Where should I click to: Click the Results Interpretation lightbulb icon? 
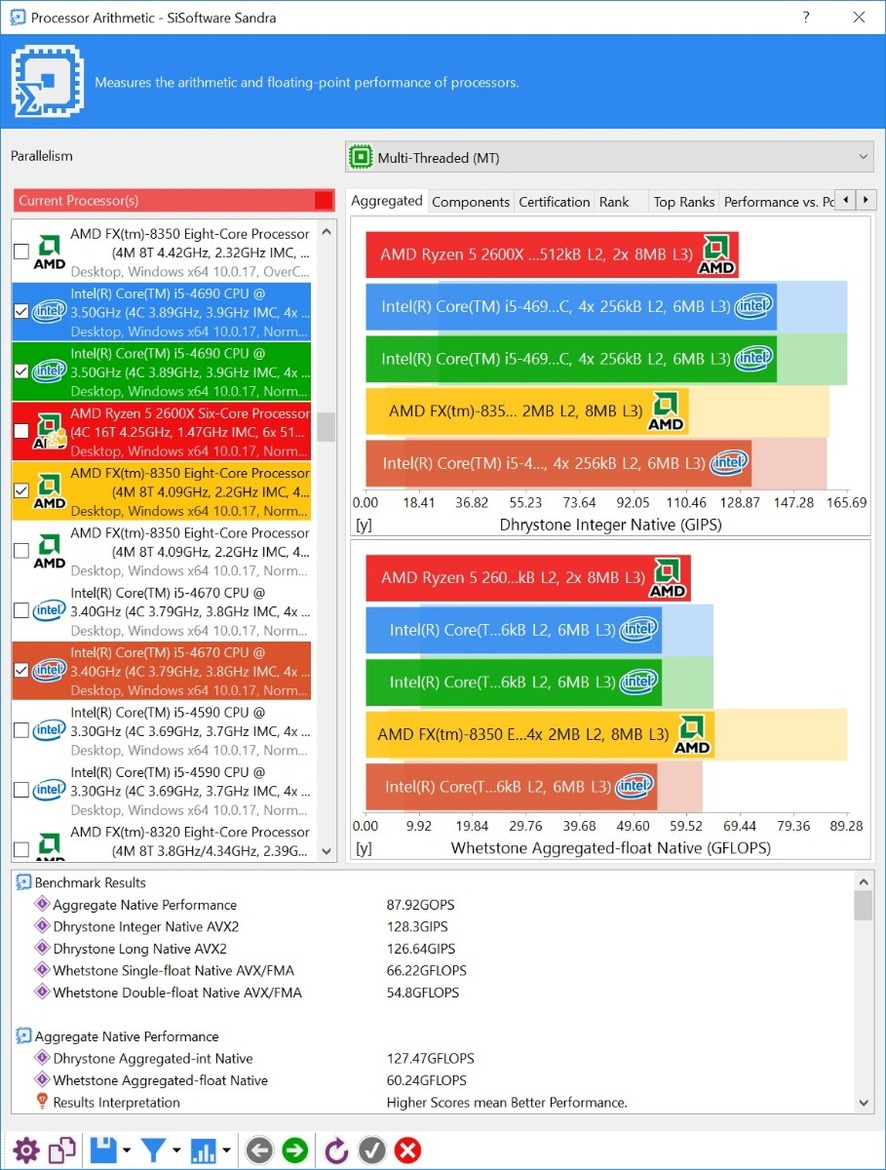pos(42,1101)
